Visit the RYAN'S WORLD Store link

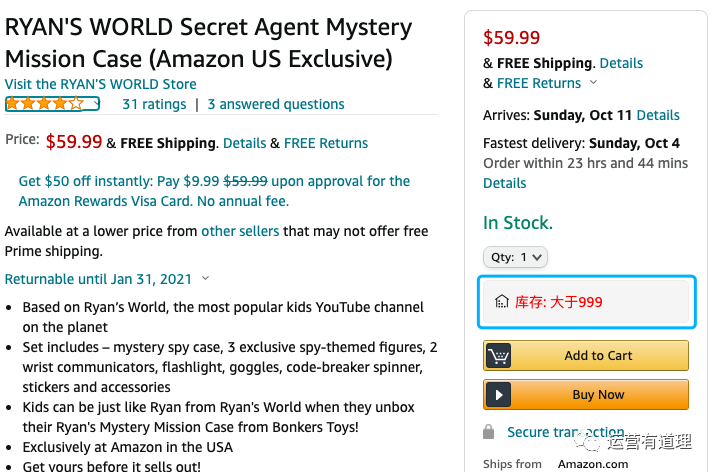click(100, 84)
